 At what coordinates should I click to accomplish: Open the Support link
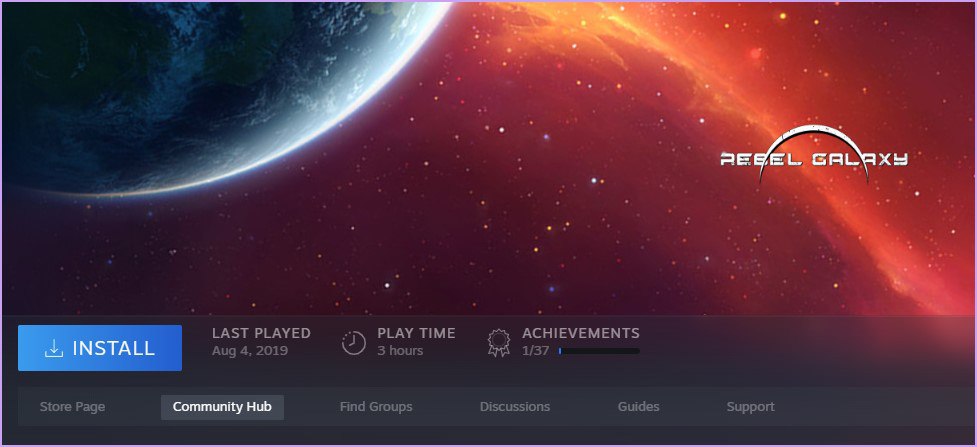tap(750, 407)
